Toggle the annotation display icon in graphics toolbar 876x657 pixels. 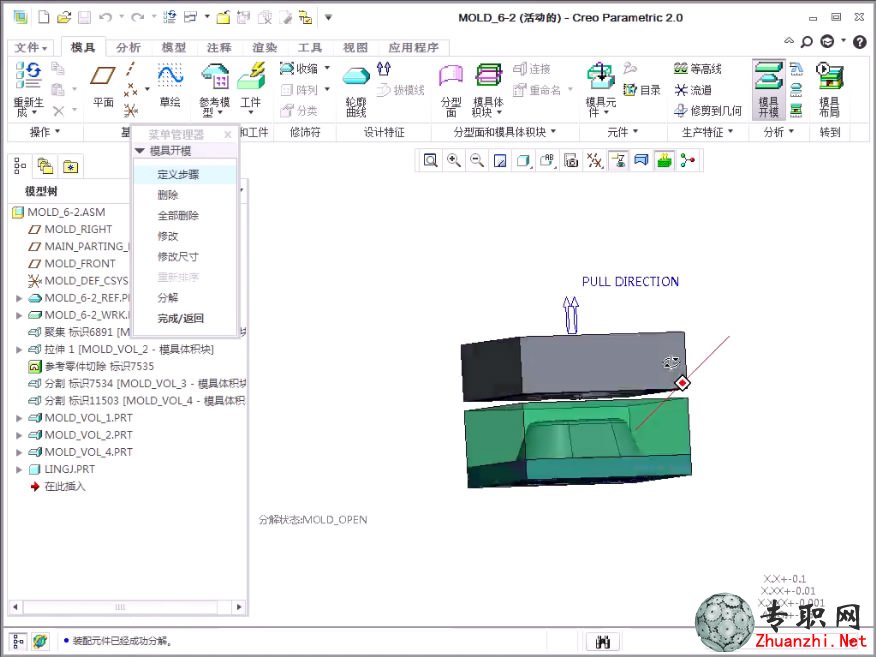(618, 161)
